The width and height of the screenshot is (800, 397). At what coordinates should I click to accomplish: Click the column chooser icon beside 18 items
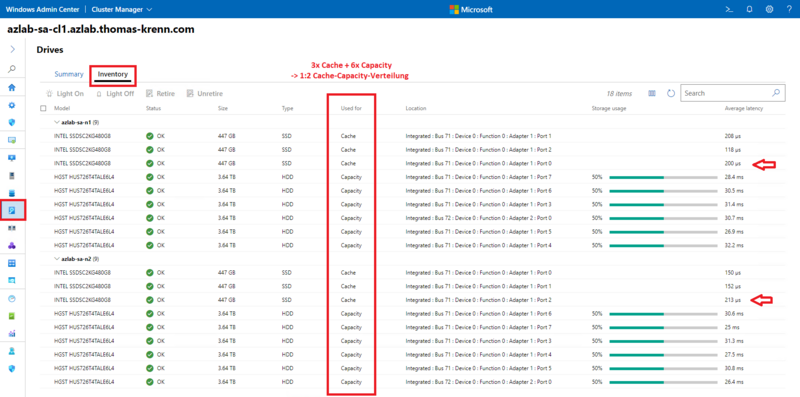652,93
